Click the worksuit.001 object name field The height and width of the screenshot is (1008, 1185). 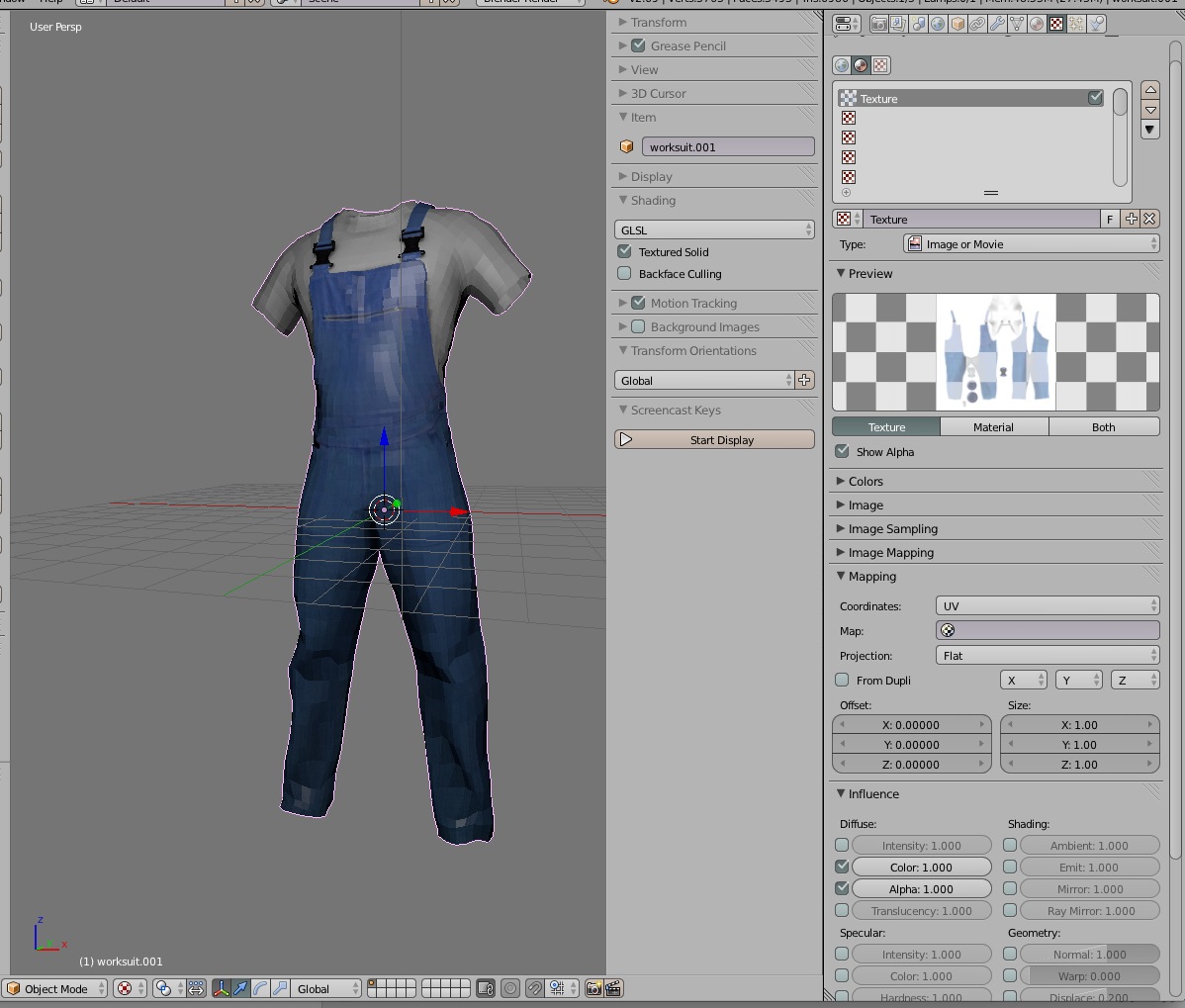(x=728, y=146)
